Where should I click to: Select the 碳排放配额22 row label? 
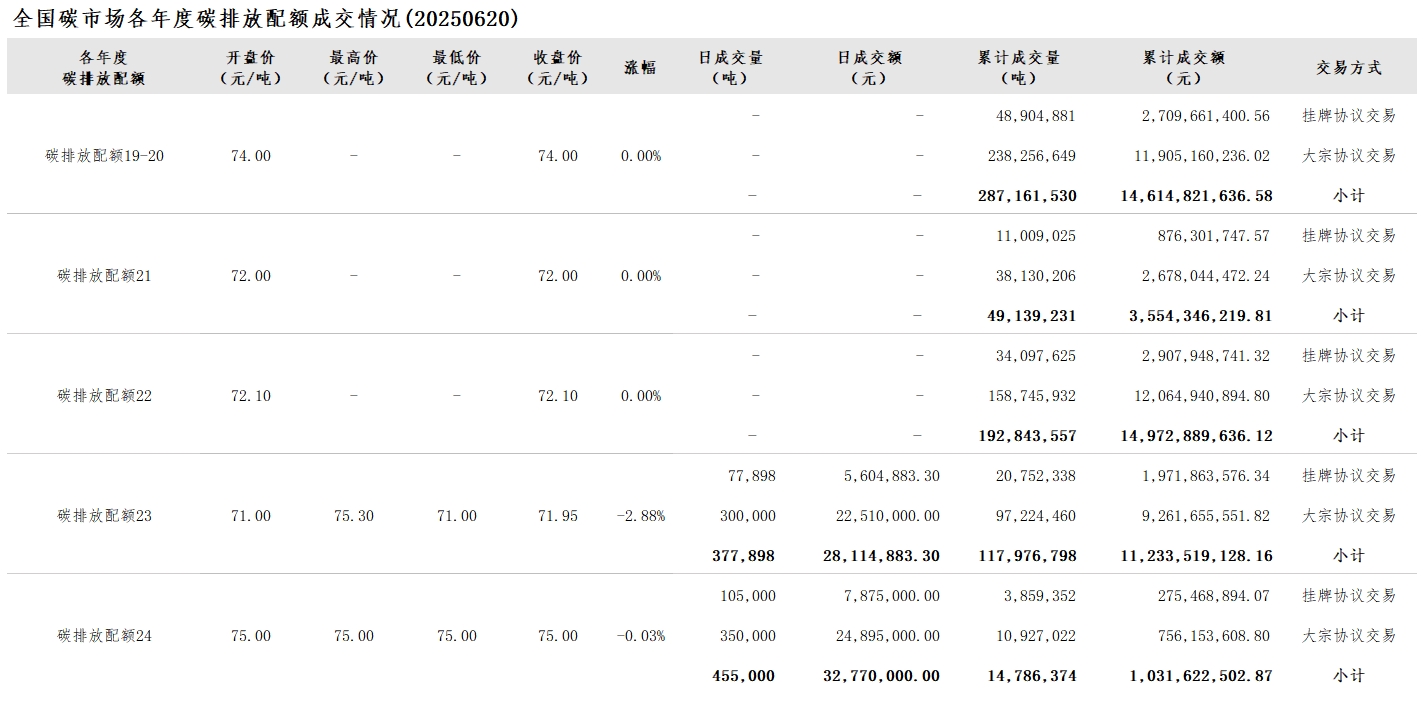[104, 396]
